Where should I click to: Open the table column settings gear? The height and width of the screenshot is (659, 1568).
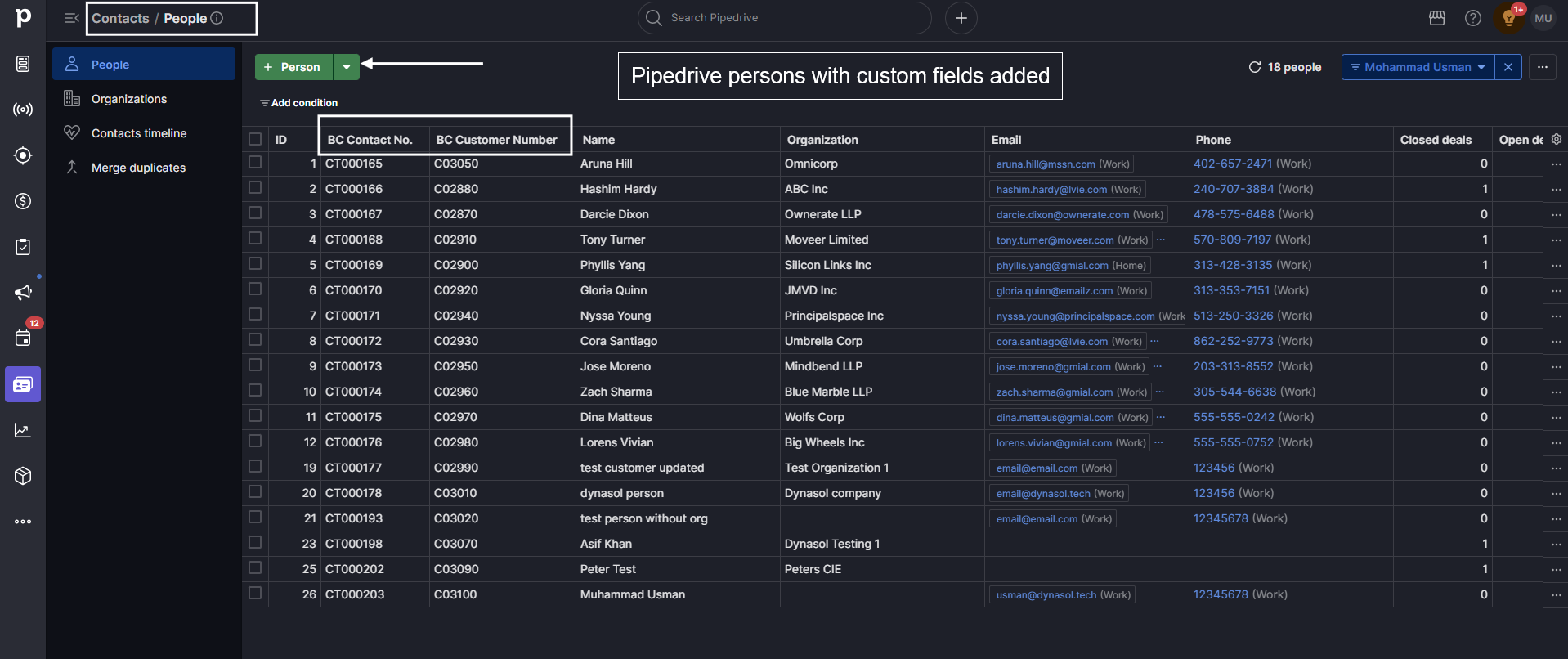point(1557,140)
